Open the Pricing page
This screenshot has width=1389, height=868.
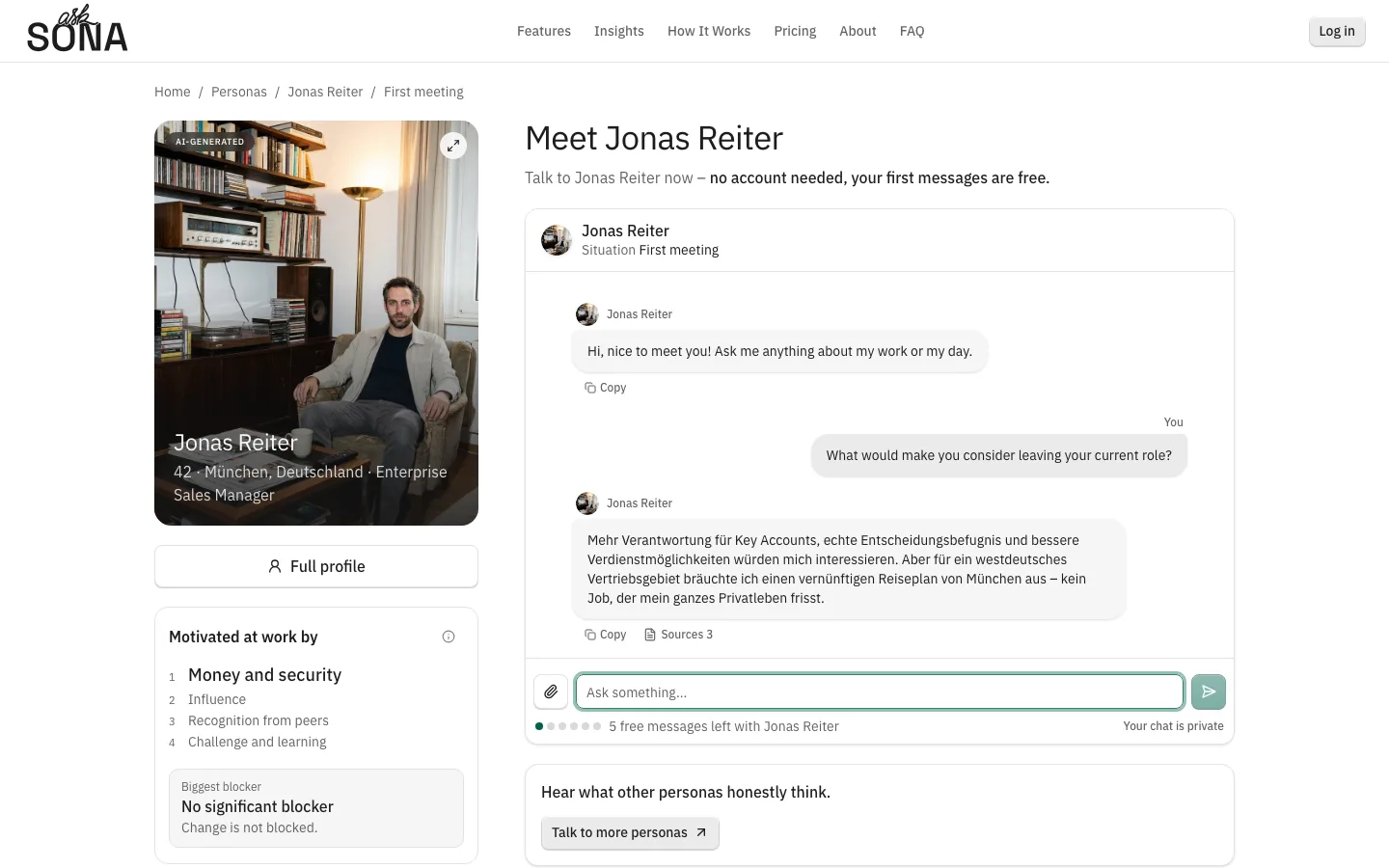click(795, 31)
